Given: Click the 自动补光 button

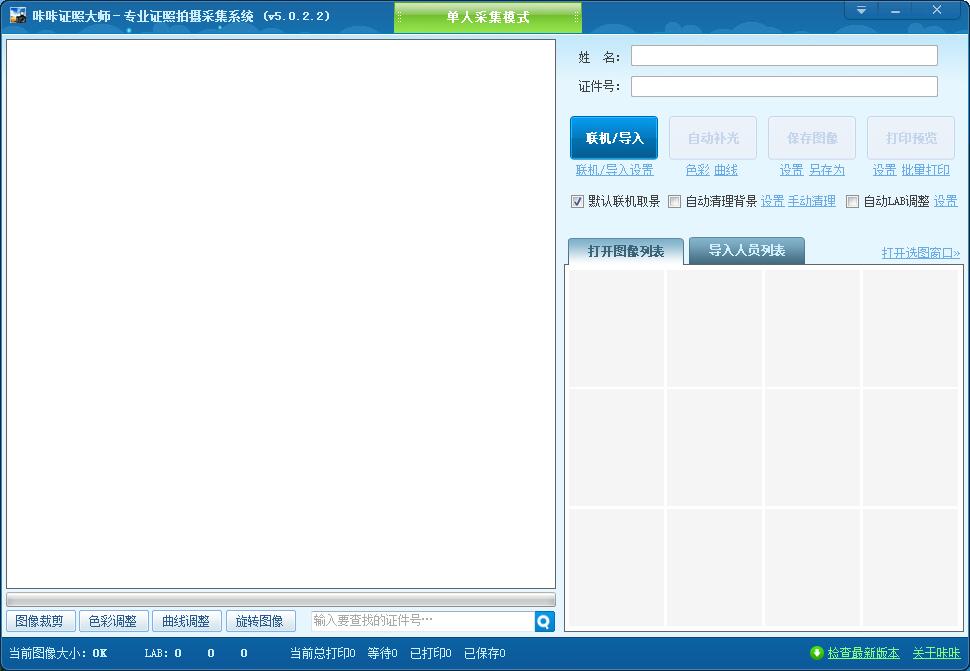Looking at the screenshot, I should 713,138.
